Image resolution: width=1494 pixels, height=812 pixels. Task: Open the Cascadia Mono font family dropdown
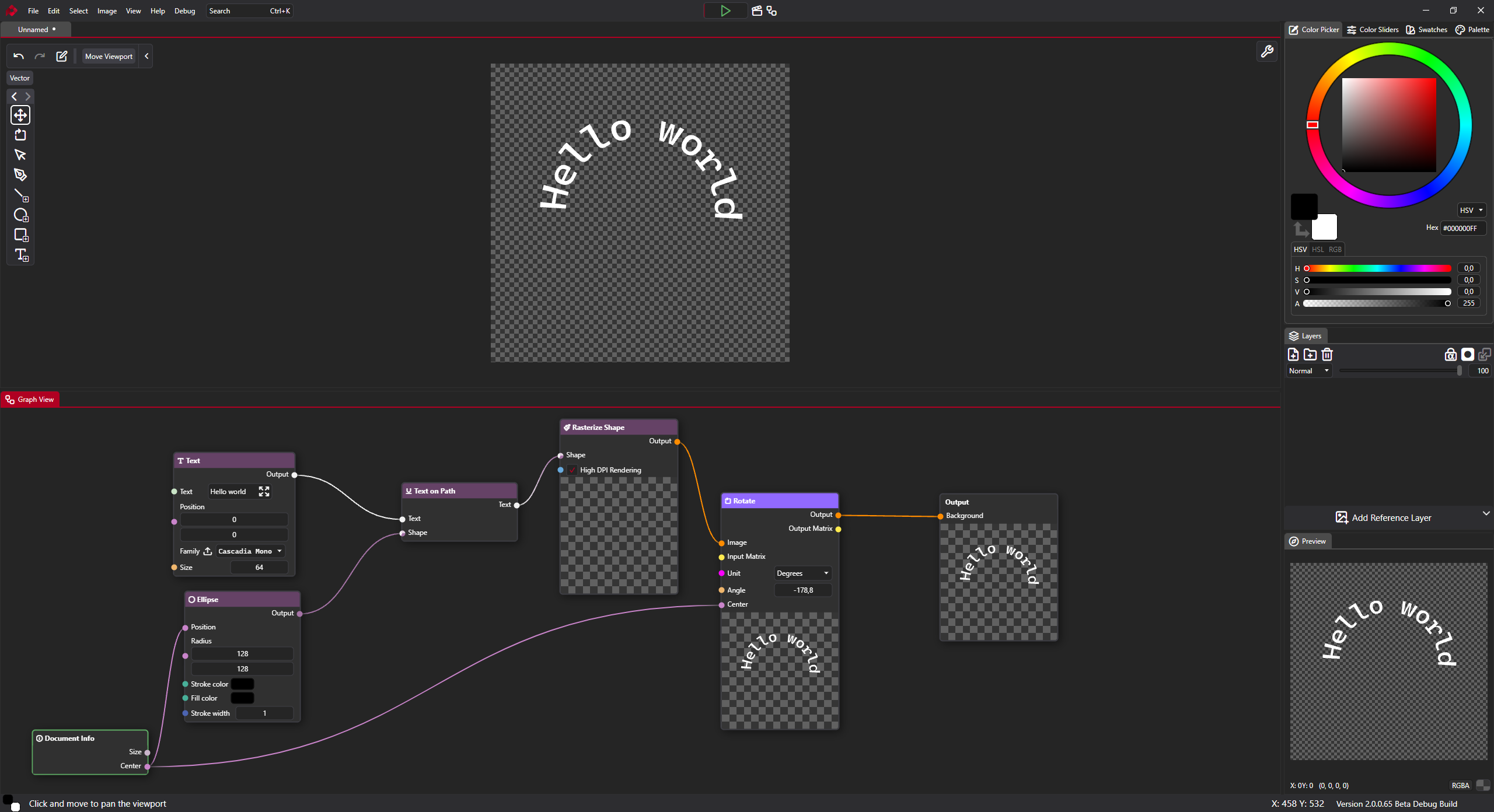pyautogui.click(x=249, y=551)
